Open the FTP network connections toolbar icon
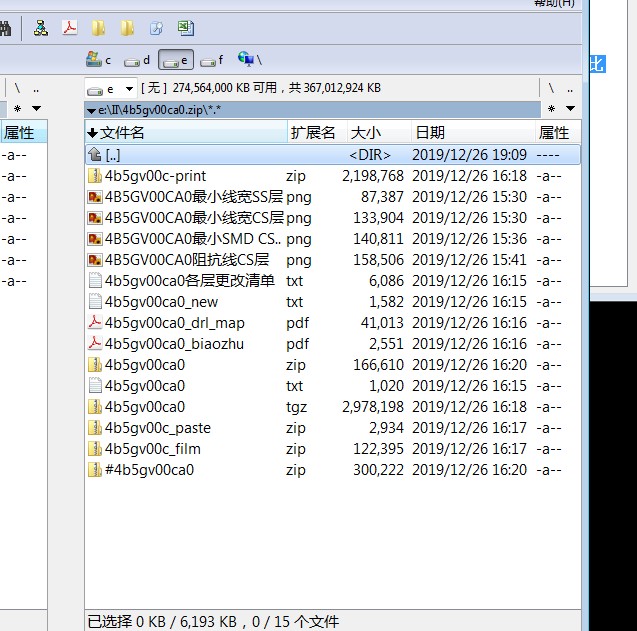Screen dimensions: 637x631 click(x=41, y=28)
